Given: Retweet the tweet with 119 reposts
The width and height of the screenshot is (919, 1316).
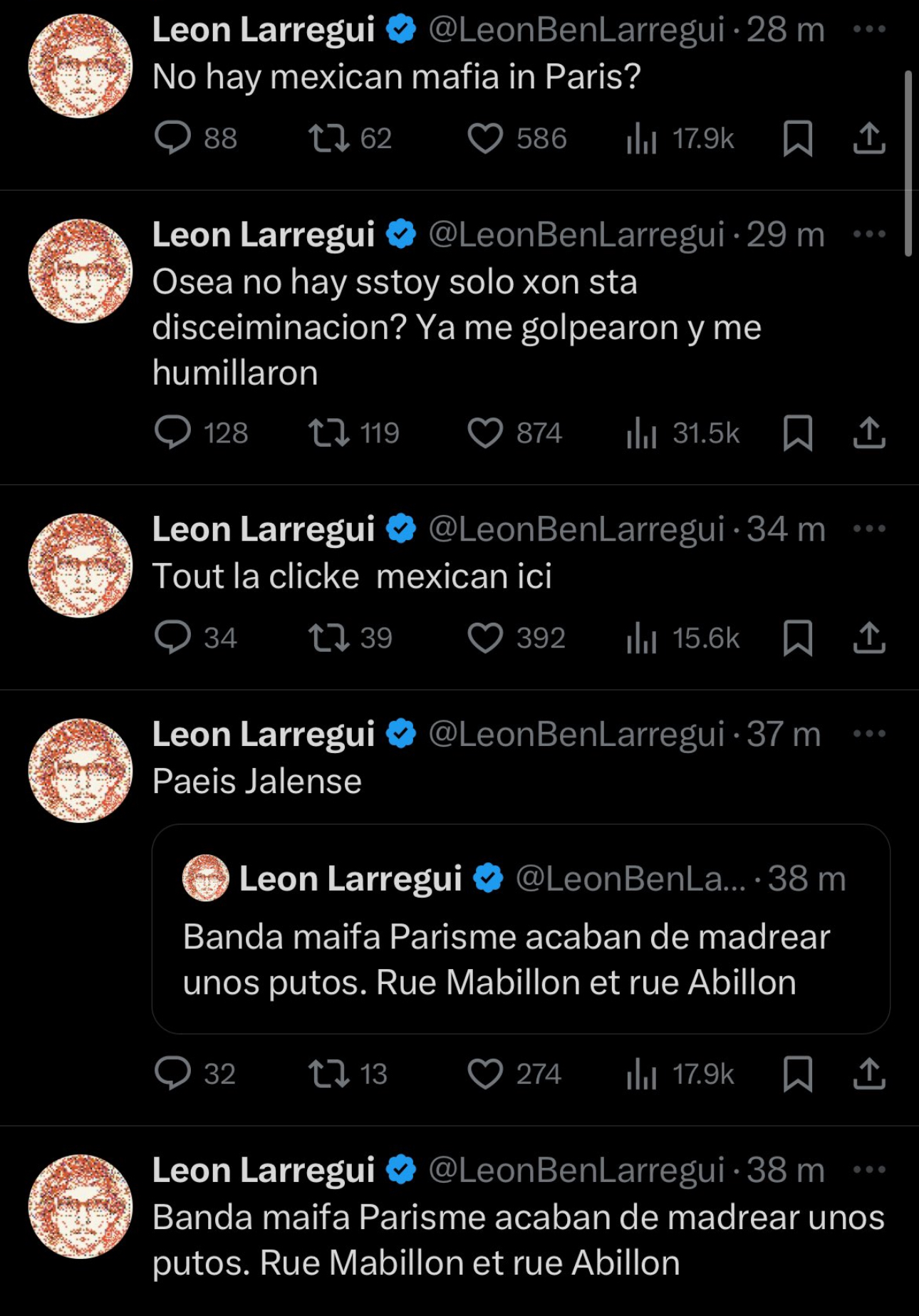Looking at the screenshot, I should 328,433.
